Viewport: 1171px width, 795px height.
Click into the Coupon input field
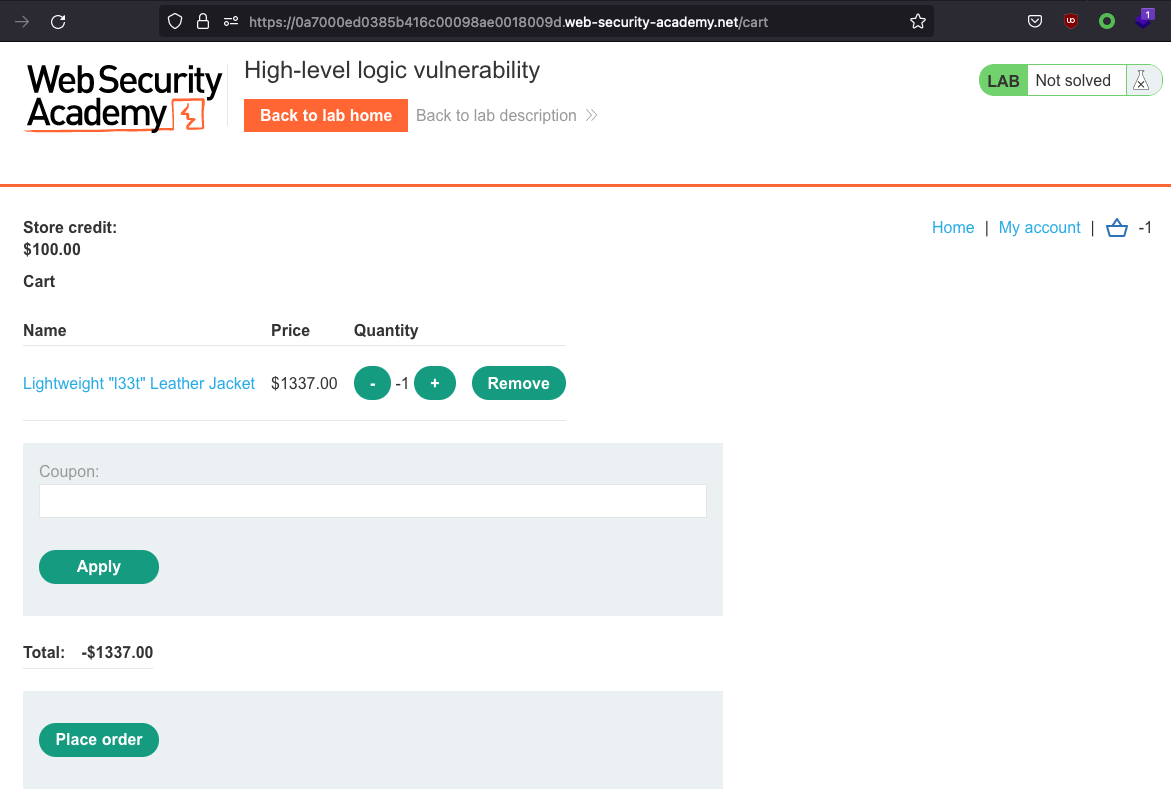pos(372,501)
